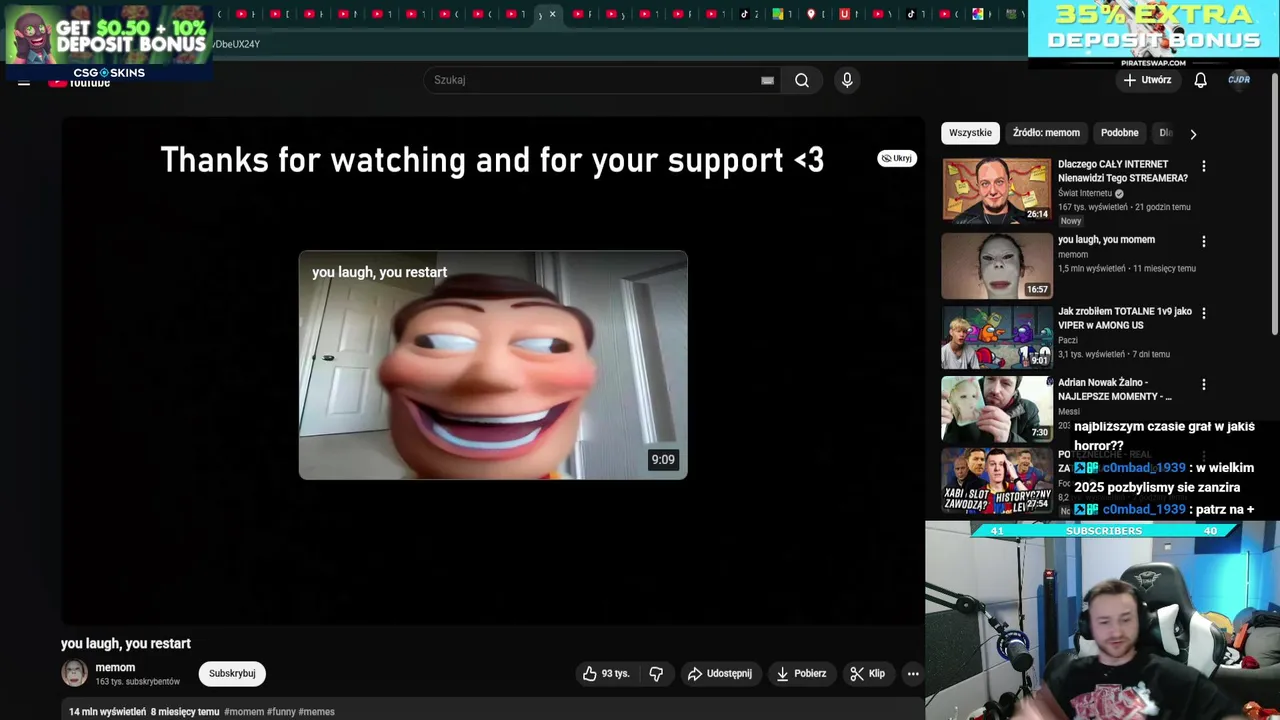Open sidebar thumbnail with 16:57 duration
Screen dimensions: 1280x720
997,266
